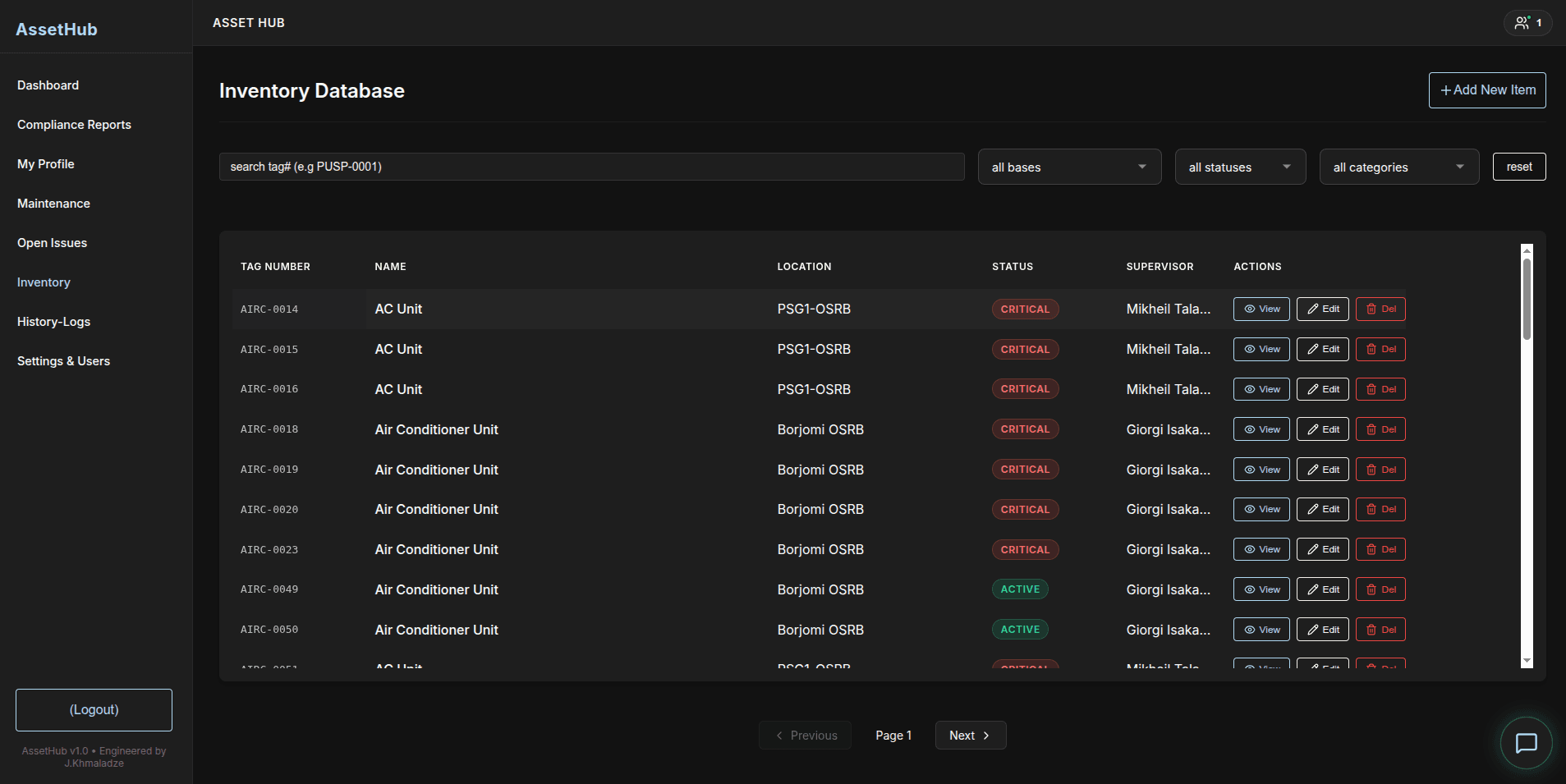The height and width of the screenshot is (784, 1566).
Task: Go to Dashboard in sidebar
Action: 48,85
